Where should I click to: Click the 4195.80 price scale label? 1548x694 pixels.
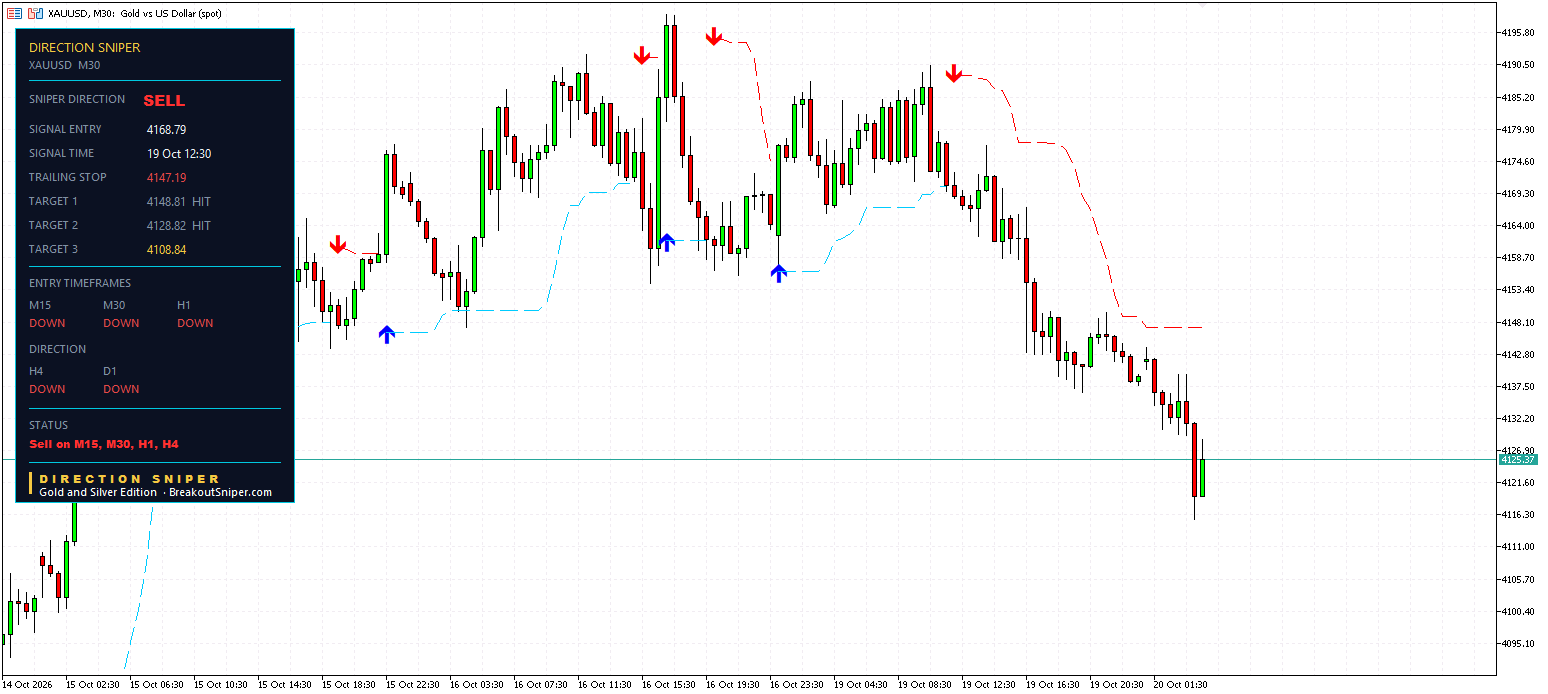(x=1517, y=32)
